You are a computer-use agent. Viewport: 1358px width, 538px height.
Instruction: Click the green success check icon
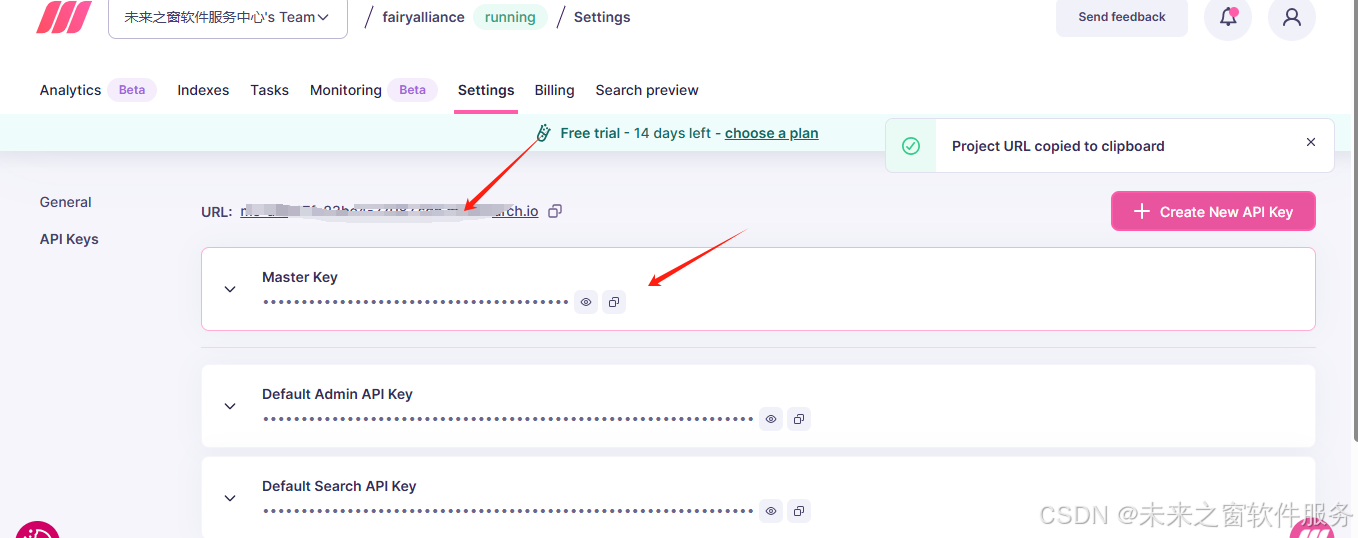tap(911, 146)
